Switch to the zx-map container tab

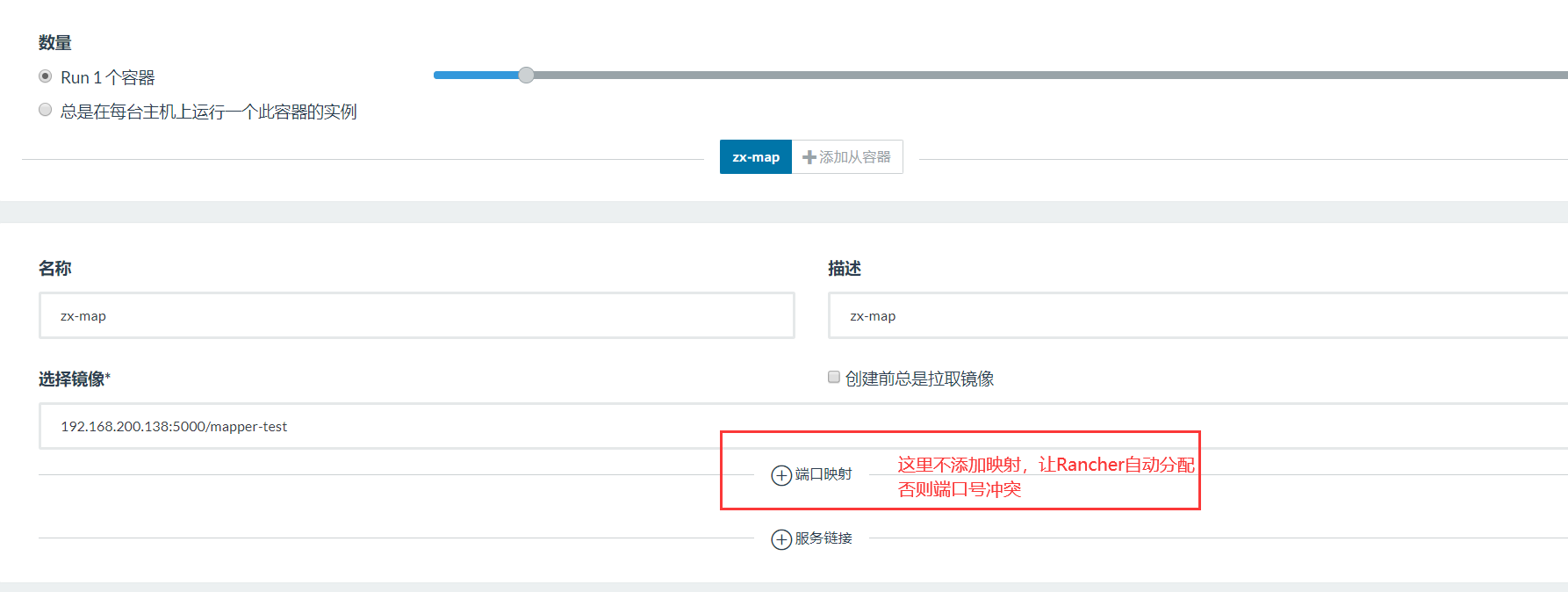pyautogui.click(x=755, y=157)
